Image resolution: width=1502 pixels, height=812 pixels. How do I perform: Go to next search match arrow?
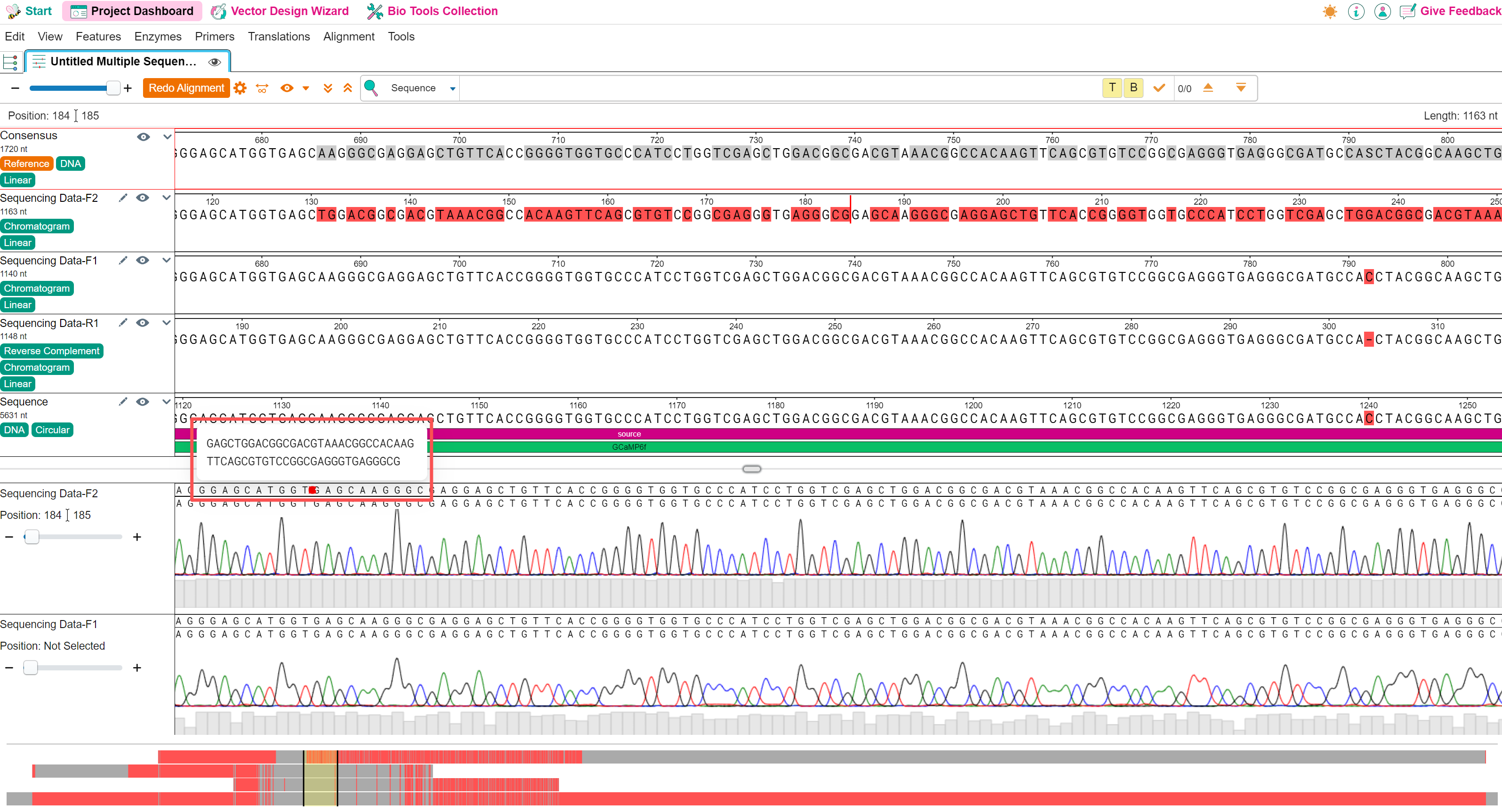[x=1241, y=88]
